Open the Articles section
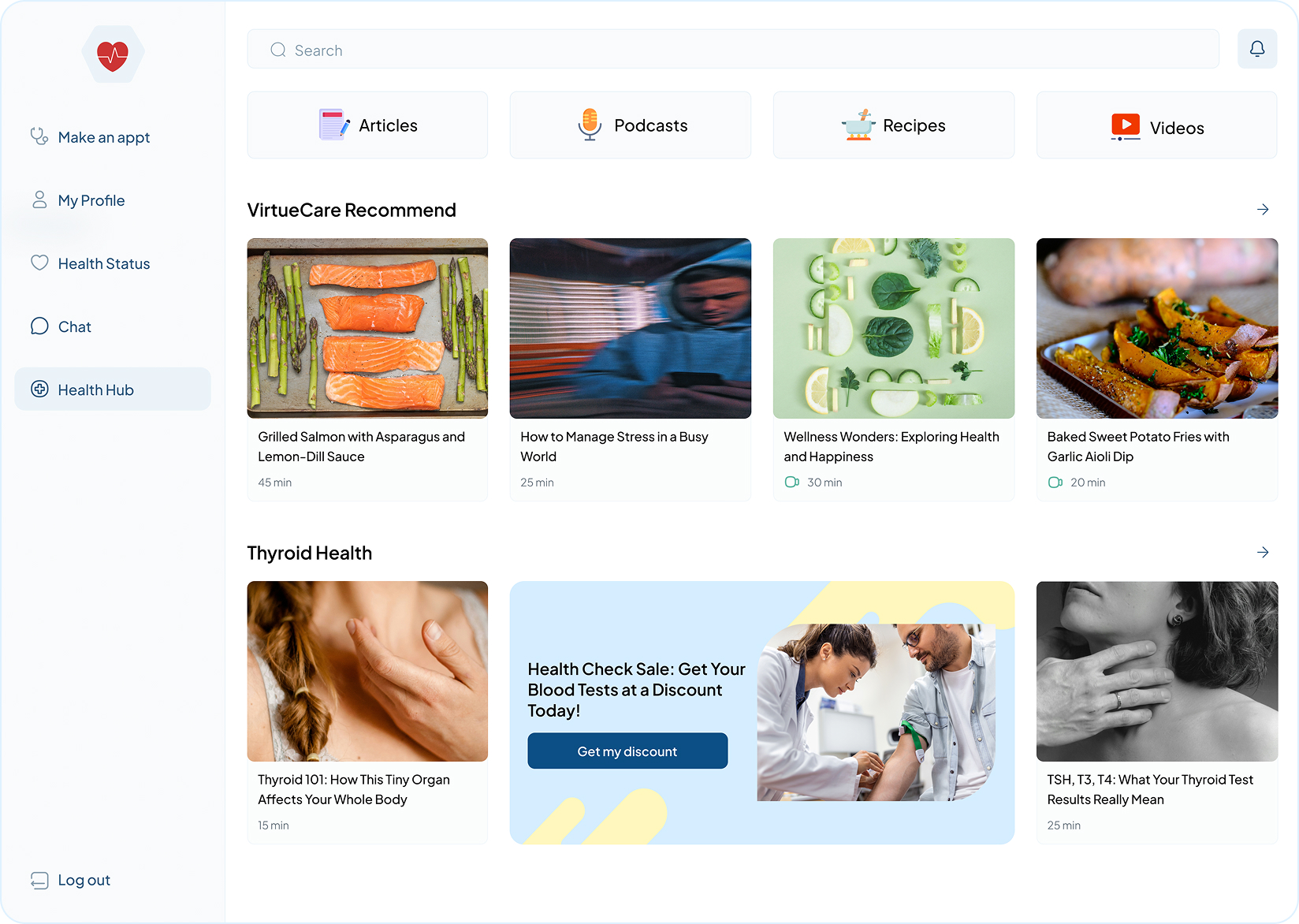1299x924 pixels. point(367,125)
